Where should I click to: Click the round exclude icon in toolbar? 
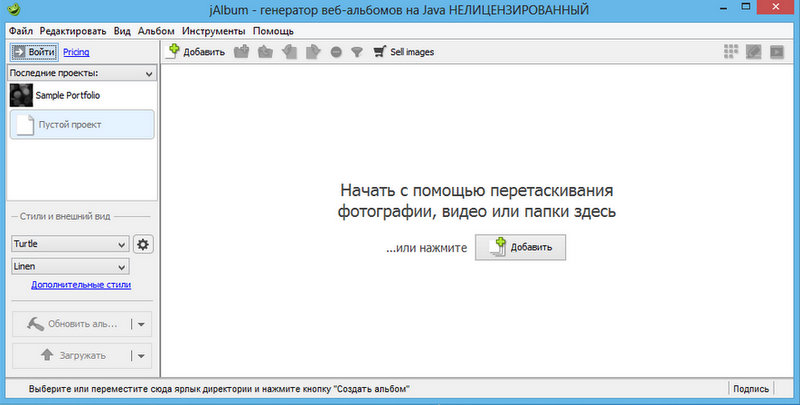(336, 52)
